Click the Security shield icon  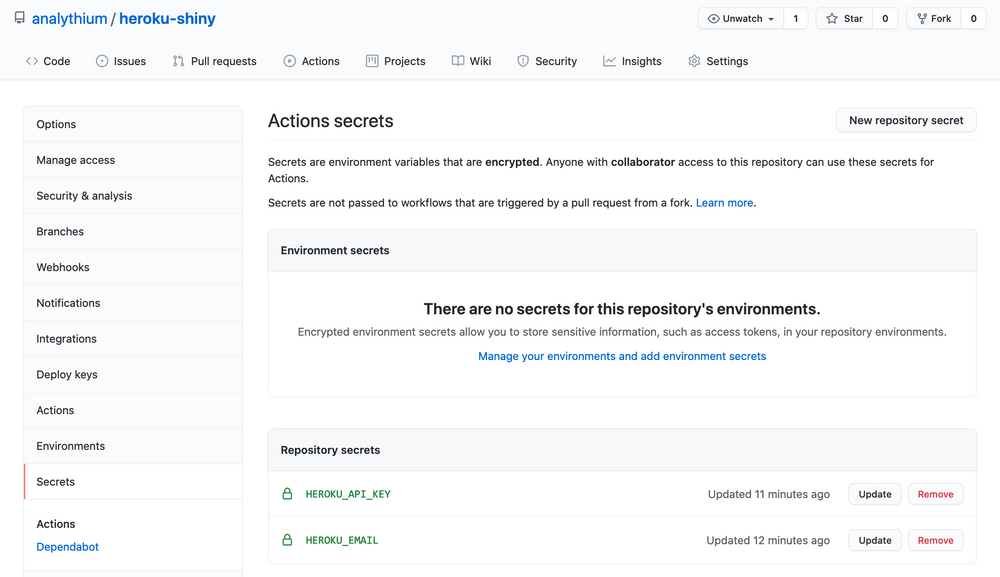pos(521,61)
